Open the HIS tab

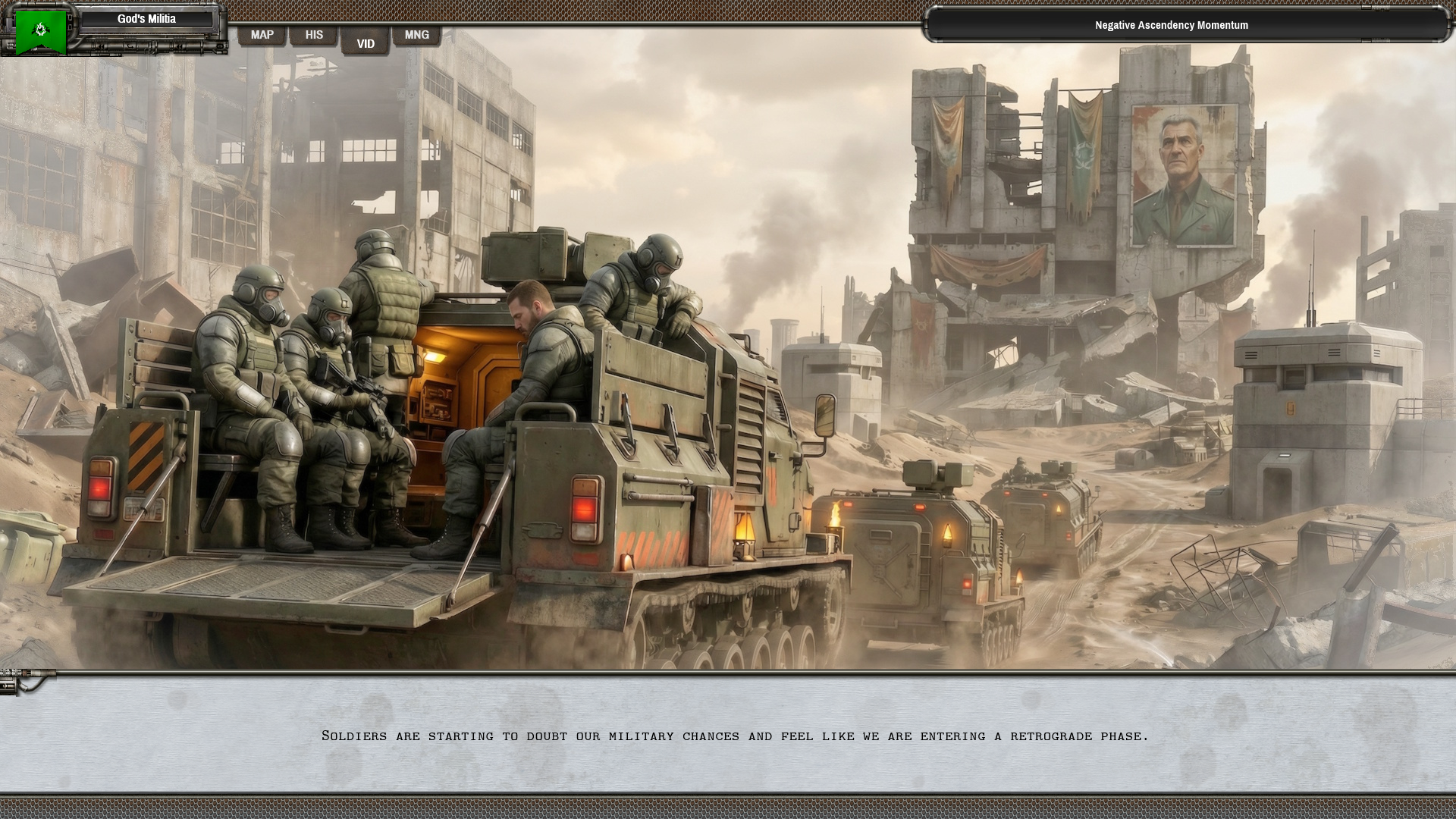[313, 34]
